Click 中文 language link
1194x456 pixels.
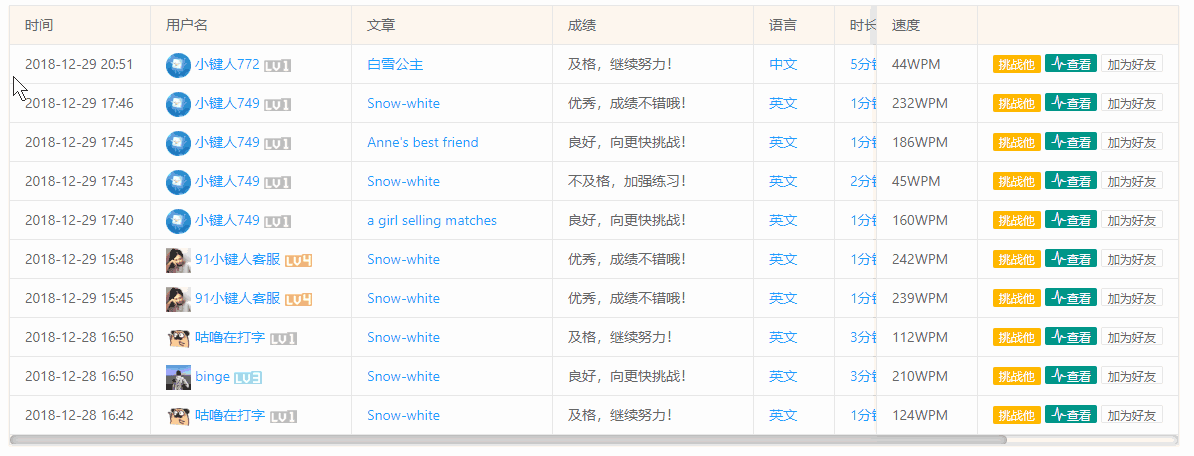pyautogui.click(x=783, y=65)
